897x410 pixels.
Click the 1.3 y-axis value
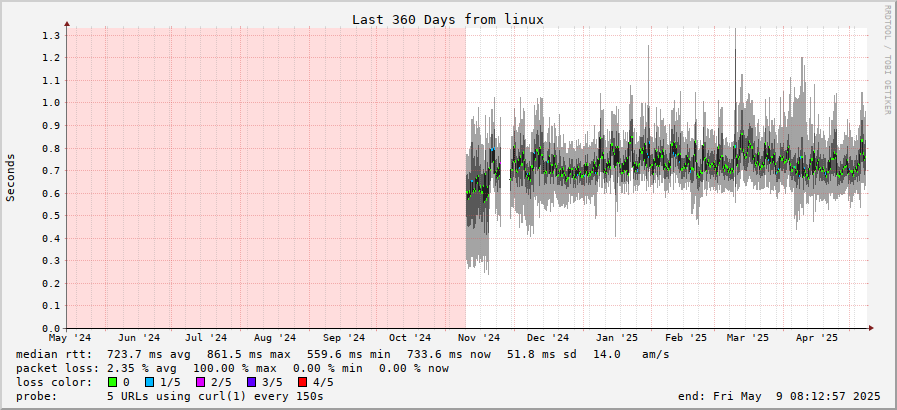pos(51,35)
